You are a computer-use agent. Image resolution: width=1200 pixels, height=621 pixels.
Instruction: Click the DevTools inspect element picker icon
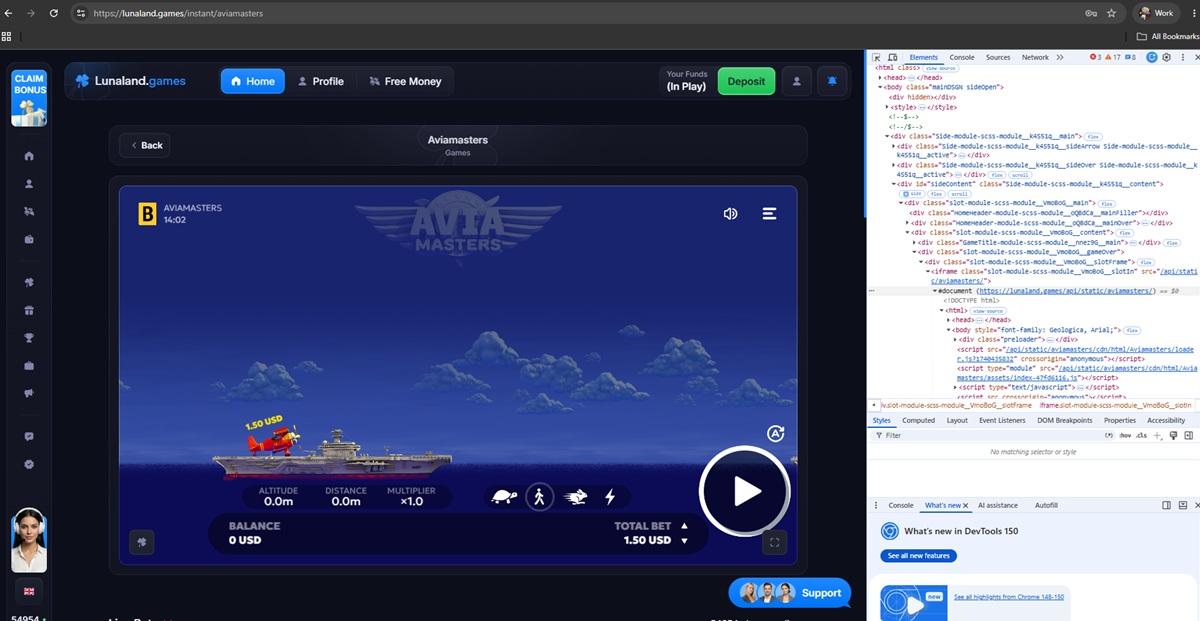click(877, 58)
